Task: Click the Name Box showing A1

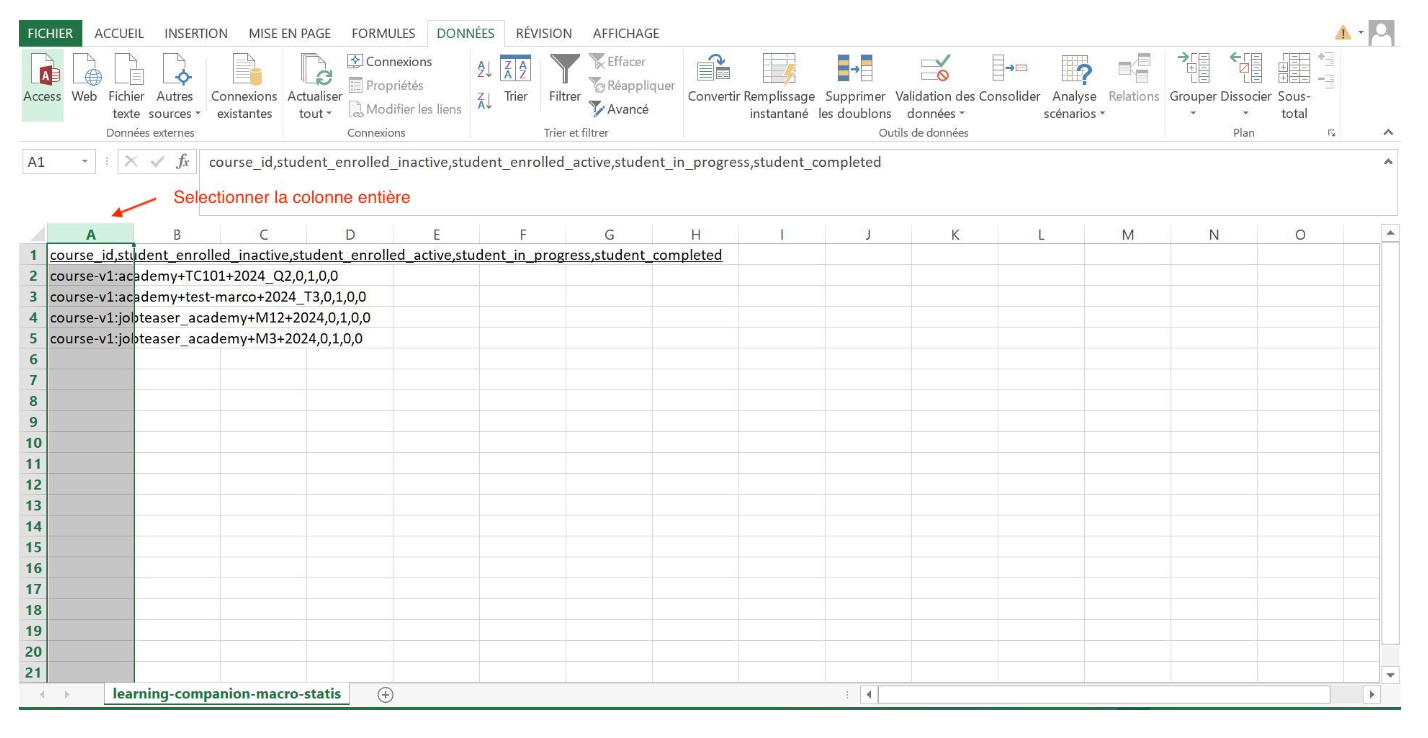Action: pos(50,162)
